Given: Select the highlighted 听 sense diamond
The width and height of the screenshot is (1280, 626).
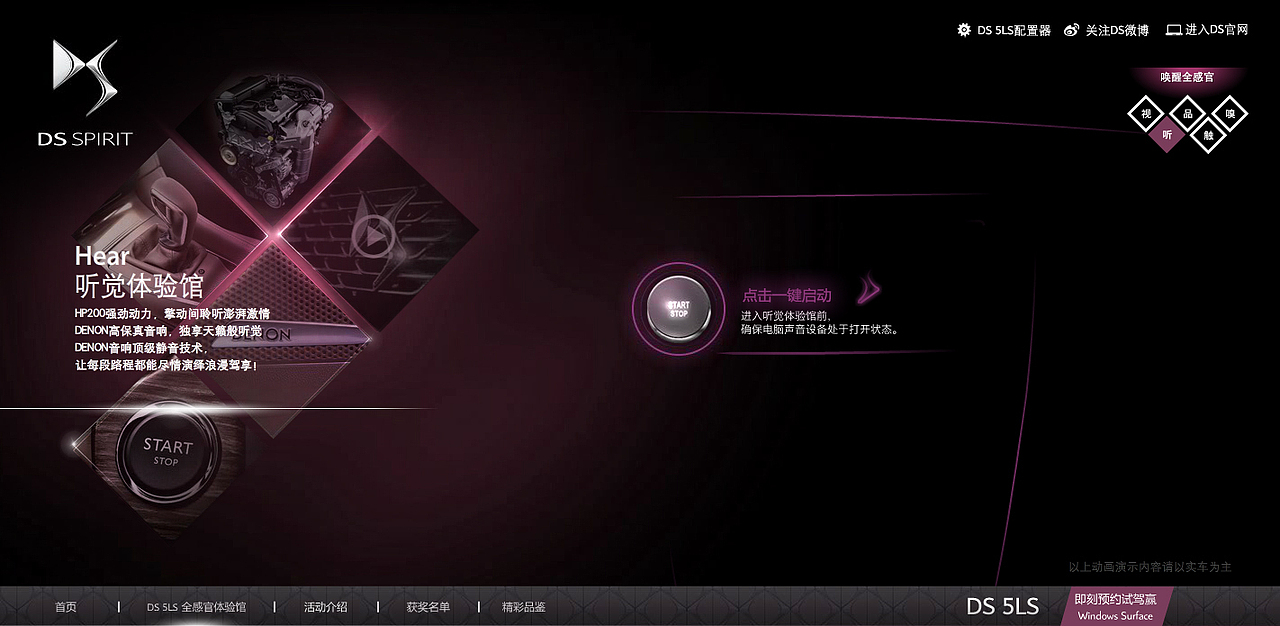Looking at the screenshot, I should pos(1167,134).
